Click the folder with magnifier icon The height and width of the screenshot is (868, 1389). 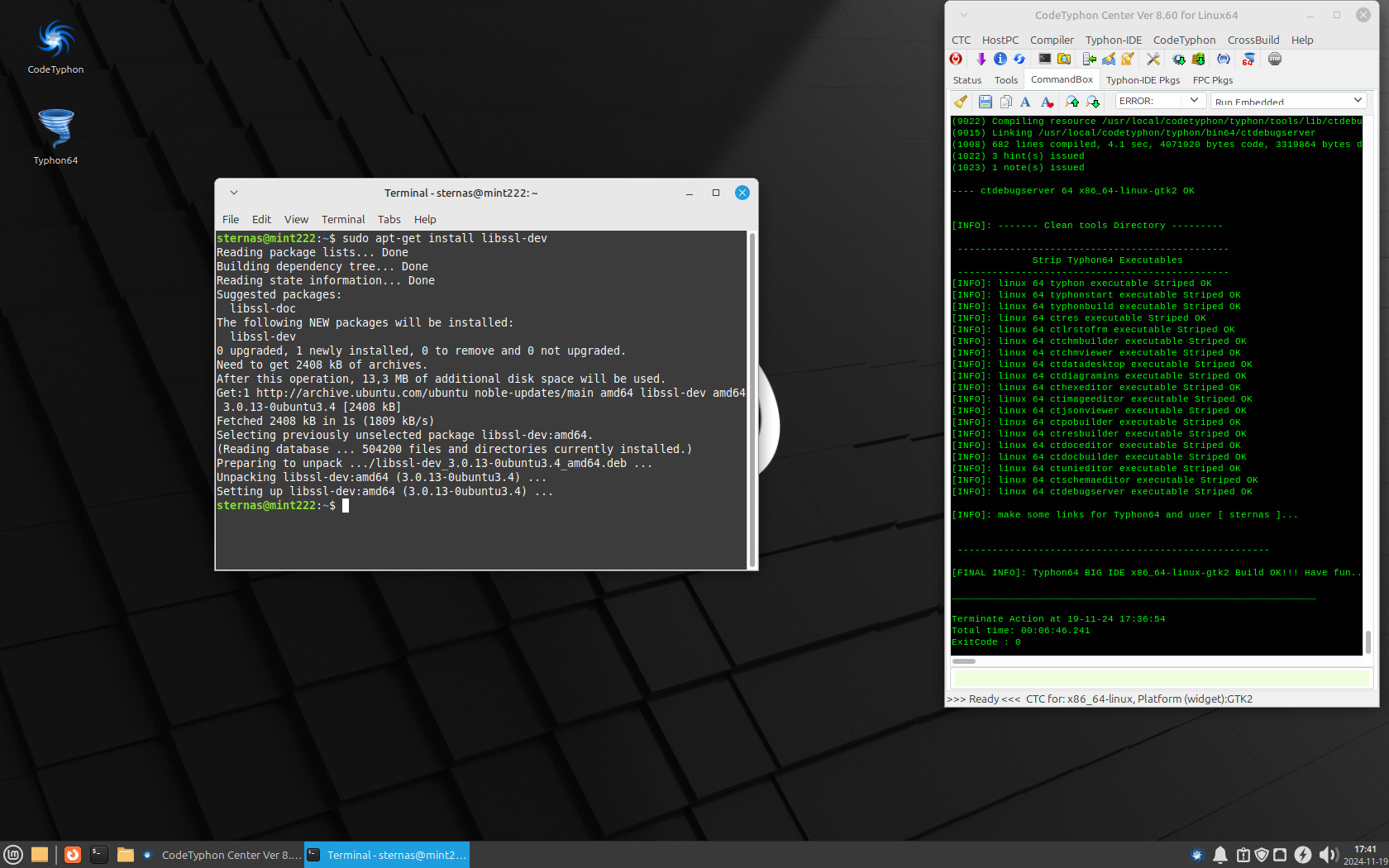coord(1064,59)
